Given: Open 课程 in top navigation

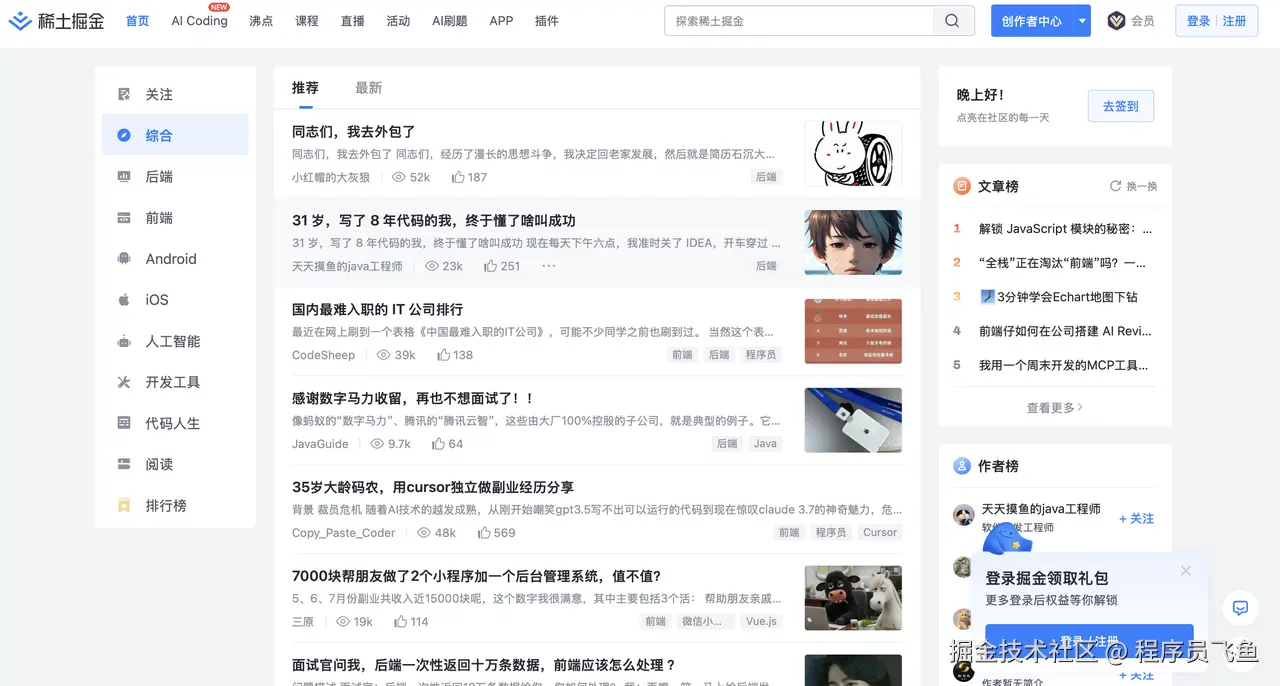Looking at the screenshot, I should 307,21.
